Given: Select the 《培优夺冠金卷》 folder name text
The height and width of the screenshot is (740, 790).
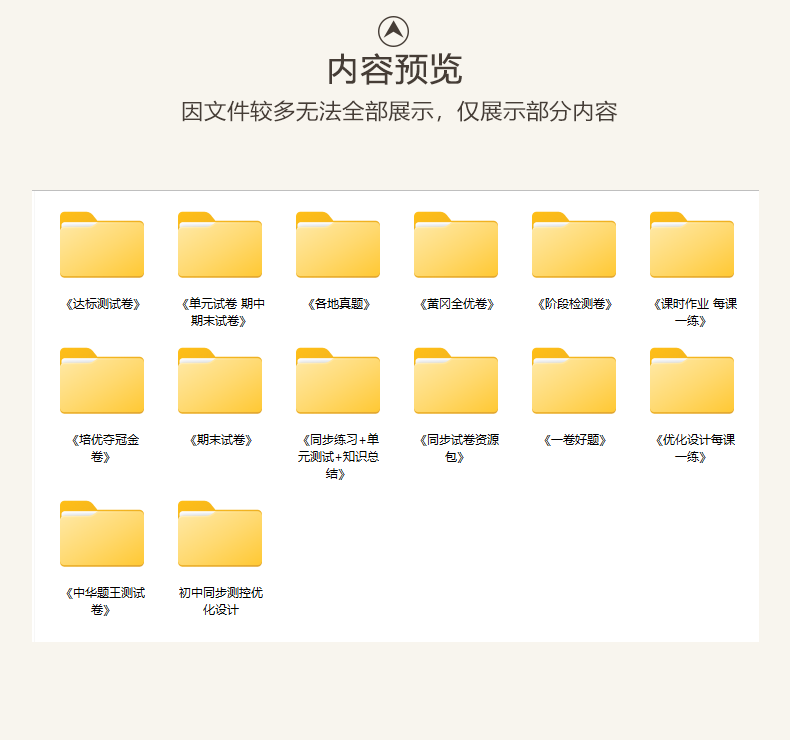Looking at the screenshot, I should [104, 448].
